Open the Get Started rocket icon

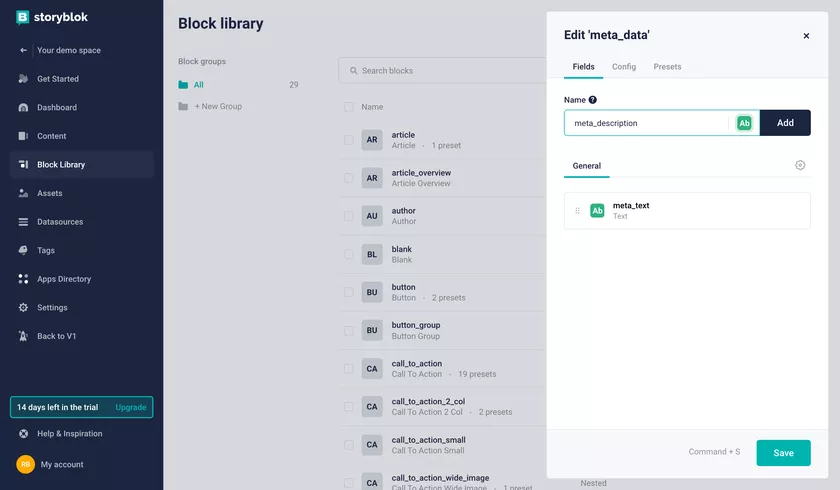23,79
